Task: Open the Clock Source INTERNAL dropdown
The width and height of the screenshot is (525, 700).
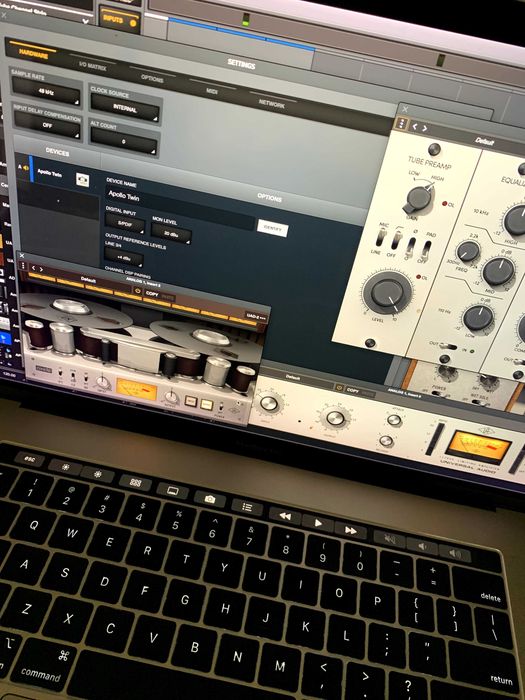Action: pyautogui.click(x=125, y=108)
